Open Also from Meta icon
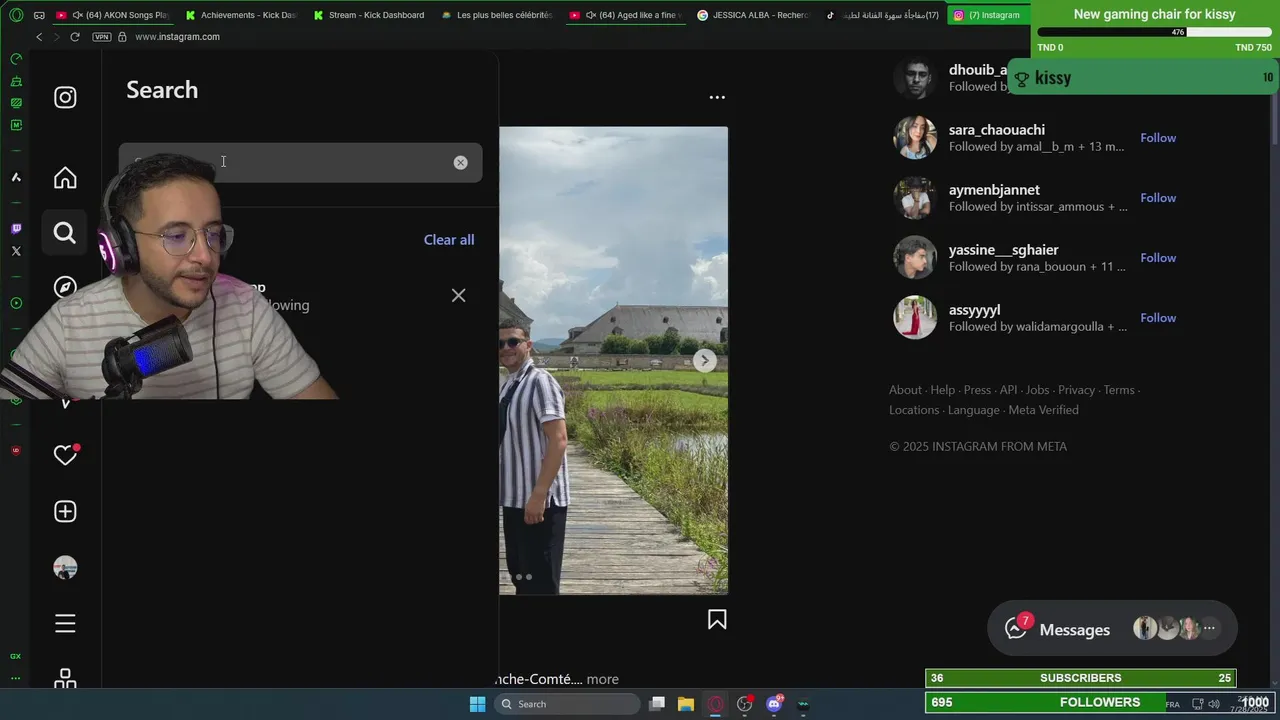1280x720 pixels. 65,678
